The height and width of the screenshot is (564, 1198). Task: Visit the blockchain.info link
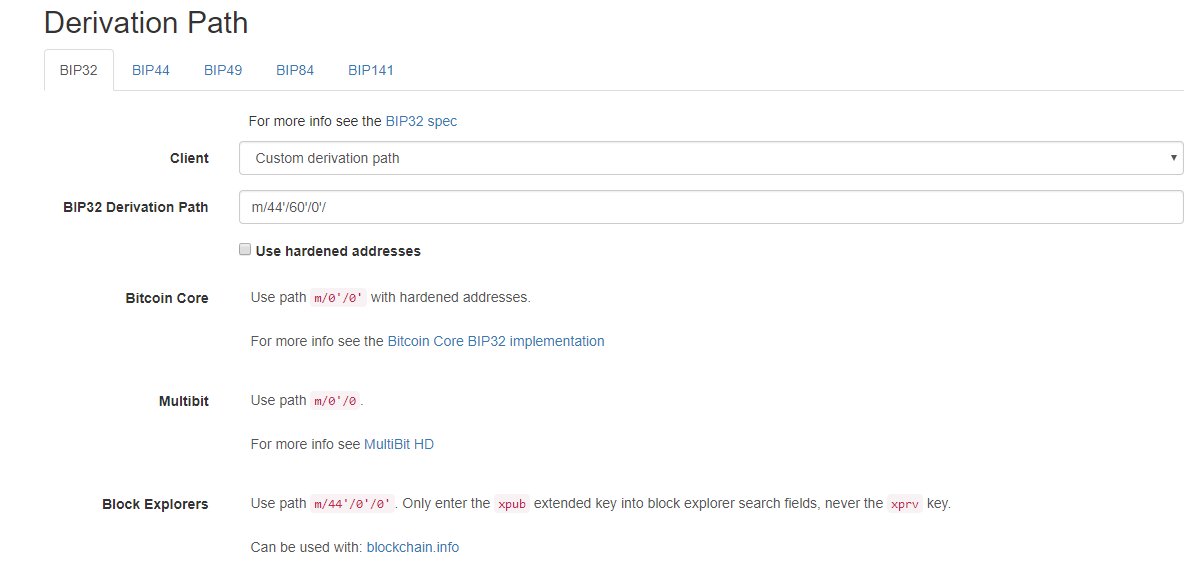[x=413, y=547]
